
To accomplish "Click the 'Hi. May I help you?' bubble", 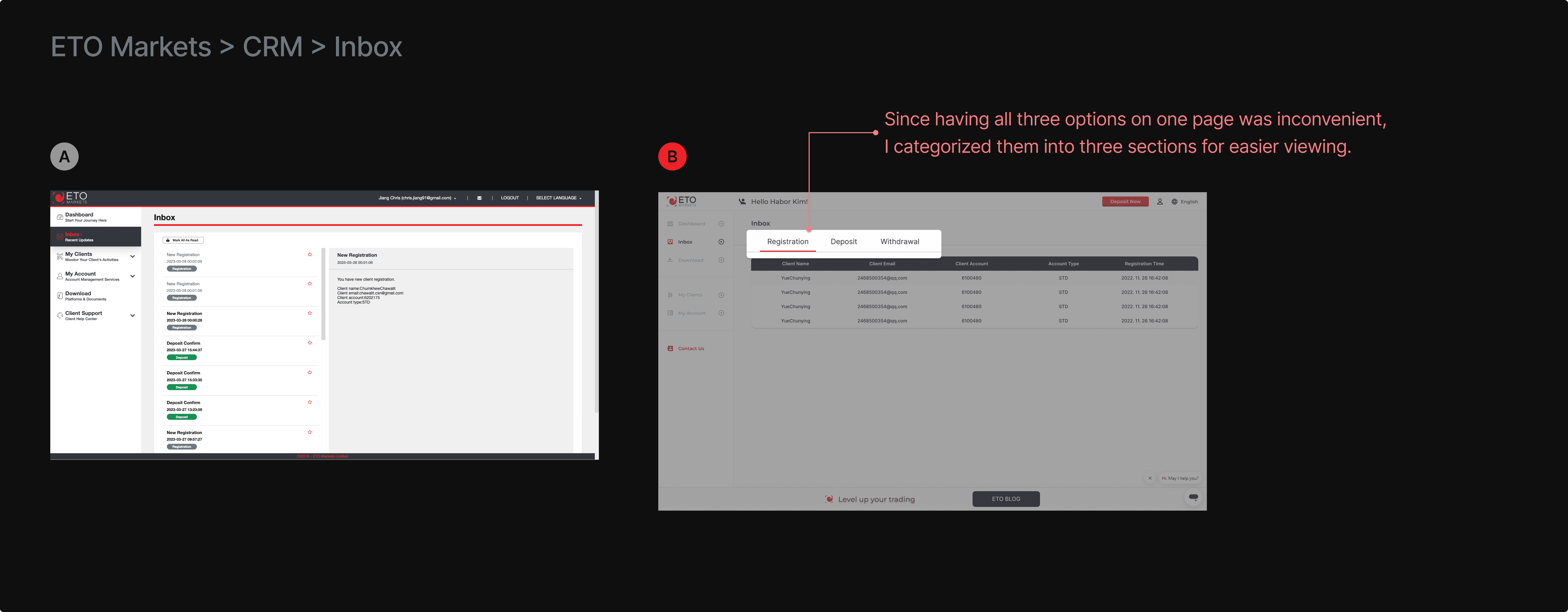I will click(x=1180, y=478).
